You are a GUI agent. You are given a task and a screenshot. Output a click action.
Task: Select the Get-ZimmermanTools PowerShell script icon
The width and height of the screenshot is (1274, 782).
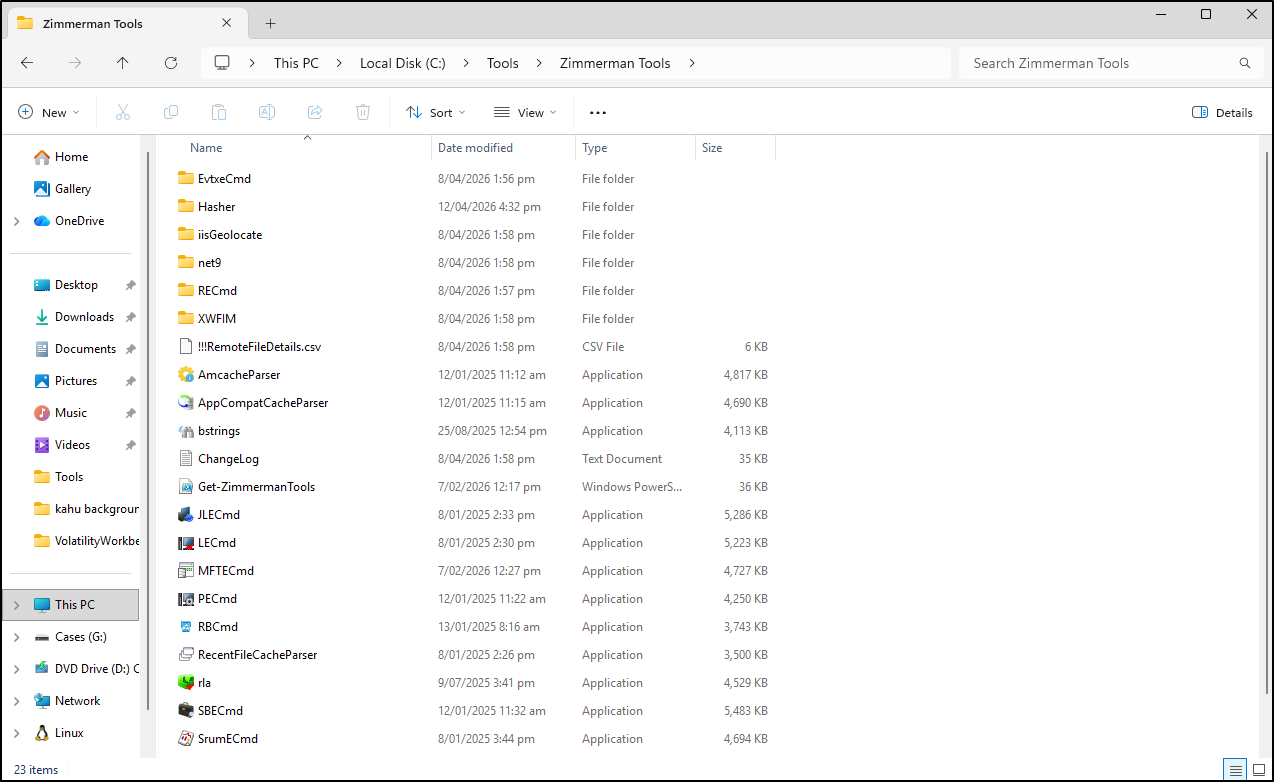185,487
